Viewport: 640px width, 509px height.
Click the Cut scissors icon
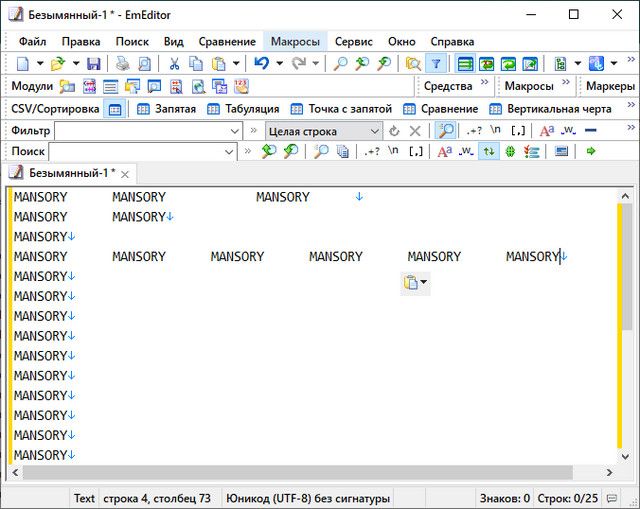[174, 63]
